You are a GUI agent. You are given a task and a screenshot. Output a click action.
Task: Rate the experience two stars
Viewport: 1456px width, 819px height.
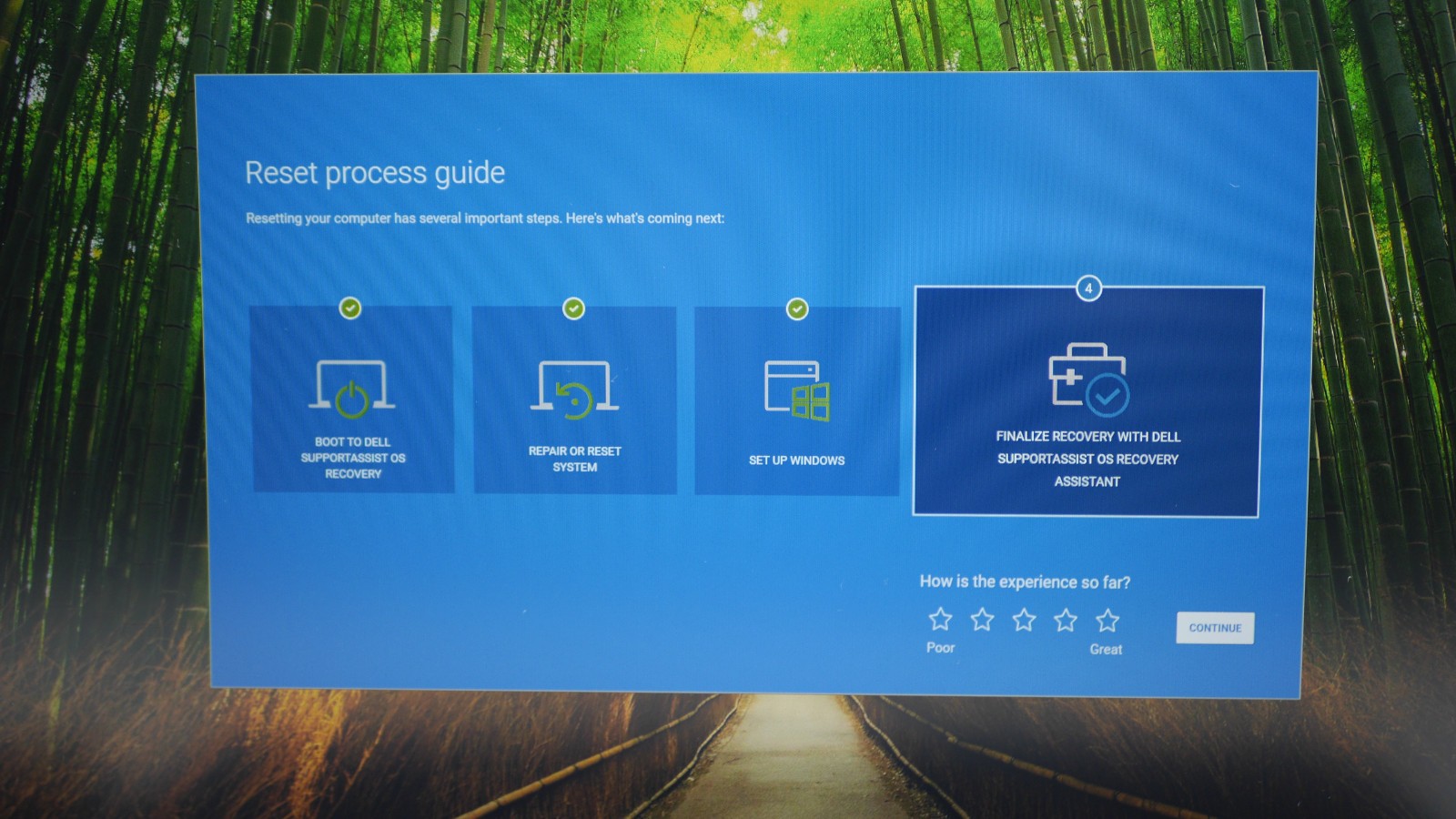(982, 620)
